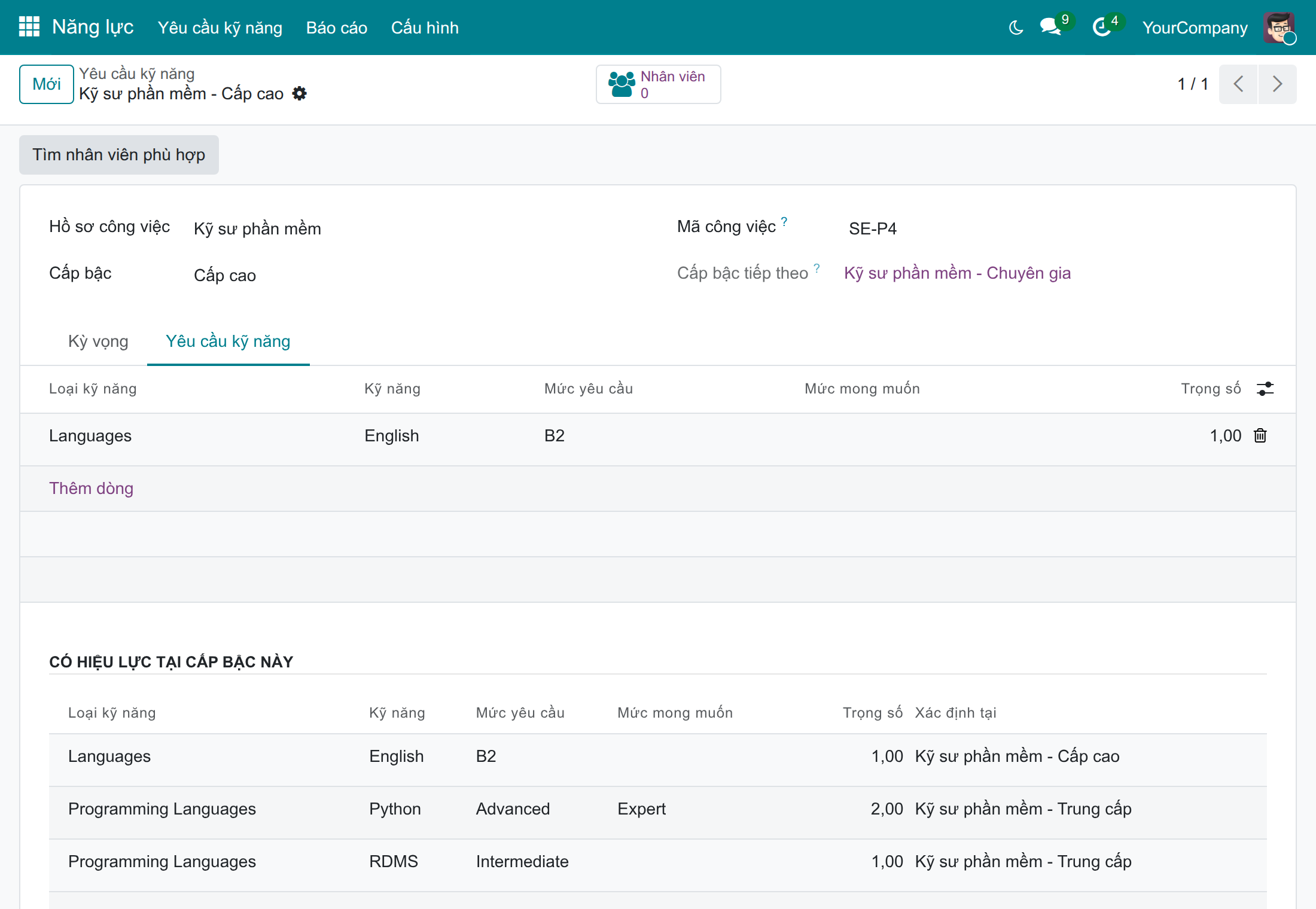The image size is (1316, 909).
Task: Open Báo cáo menu
Action: click(337, 28)
